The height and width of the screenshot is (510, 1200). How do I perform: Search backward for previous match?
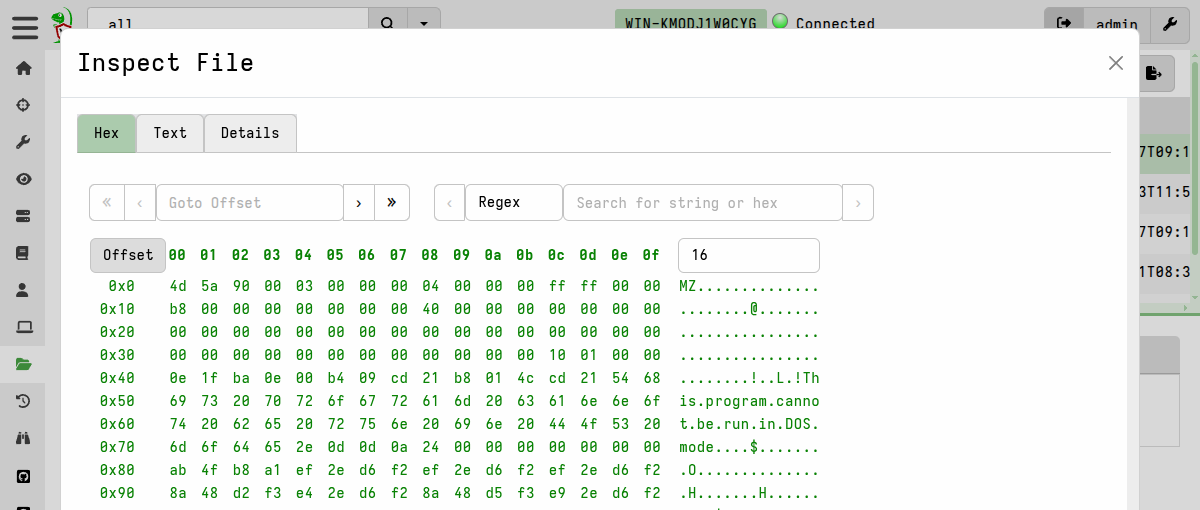(x=450, y=202)
